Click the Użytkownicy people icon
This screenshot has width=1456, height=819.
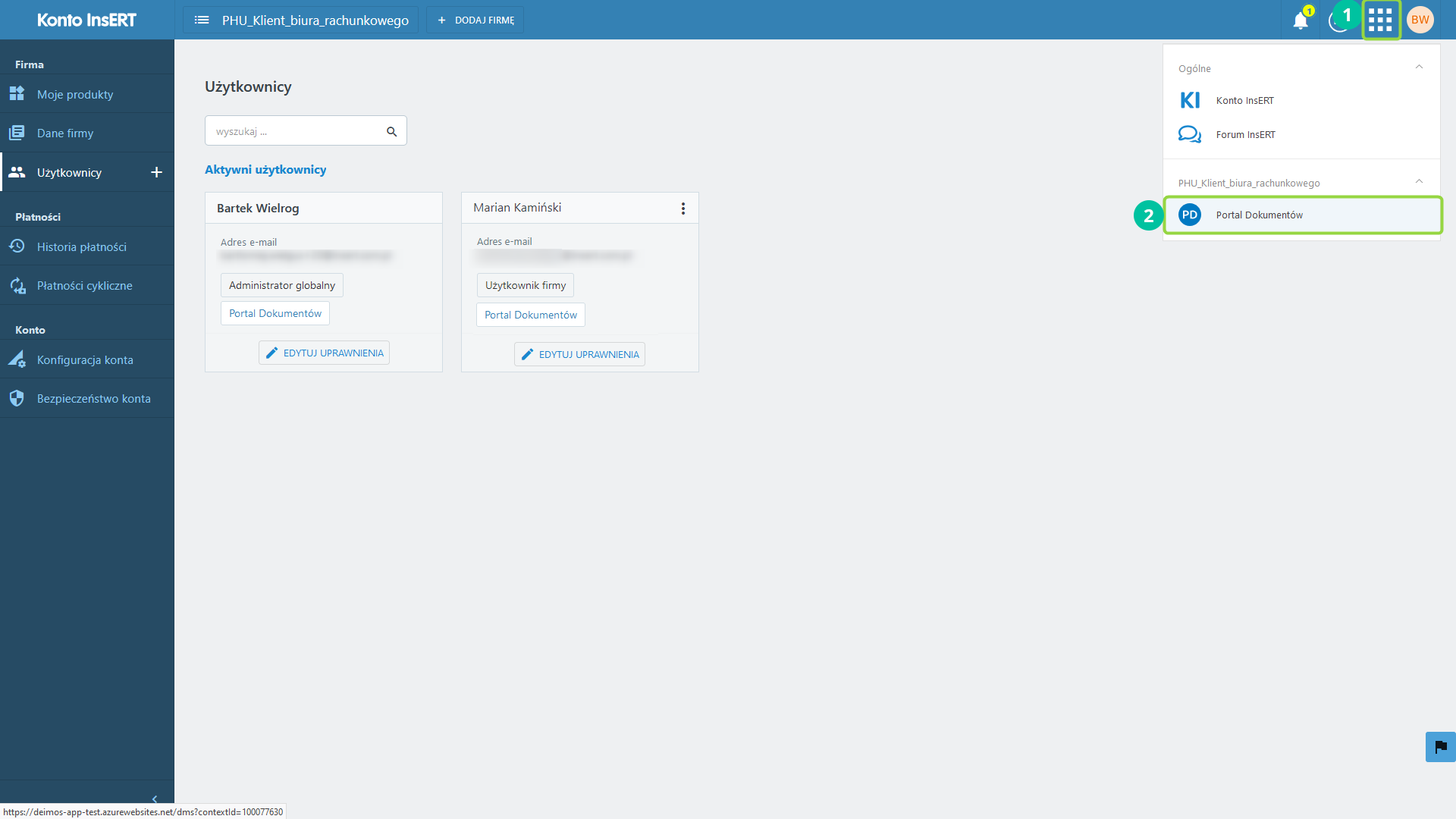pos(17,172)
